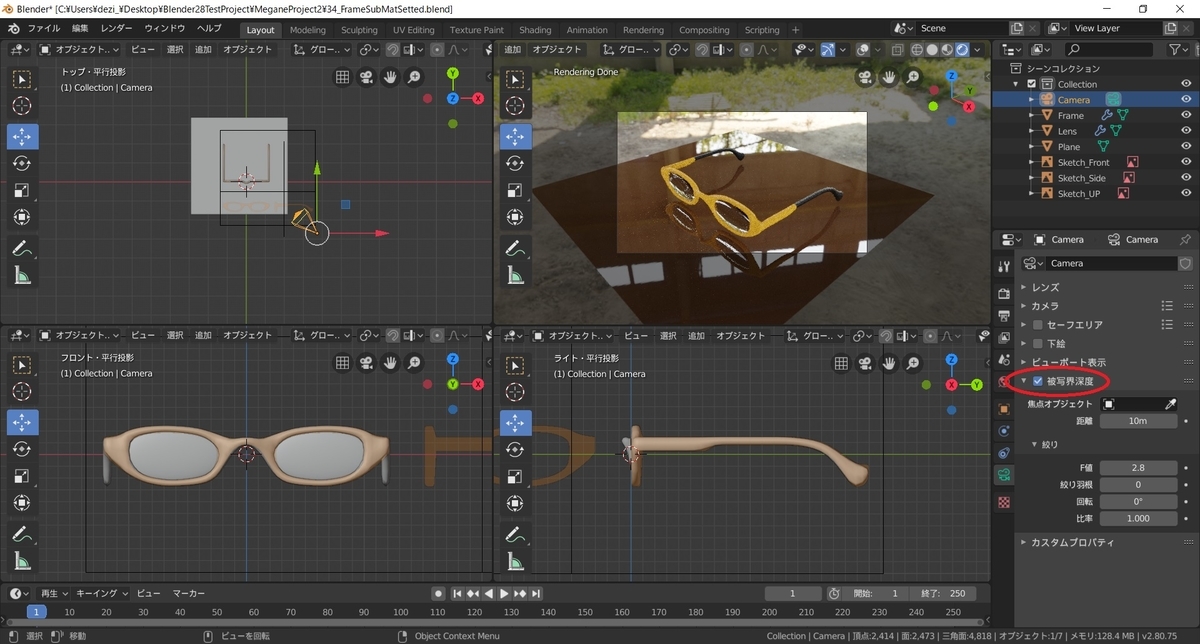Toggle camera view in the top viewport
The image size is (1200, 644).
tap(366, 77)
